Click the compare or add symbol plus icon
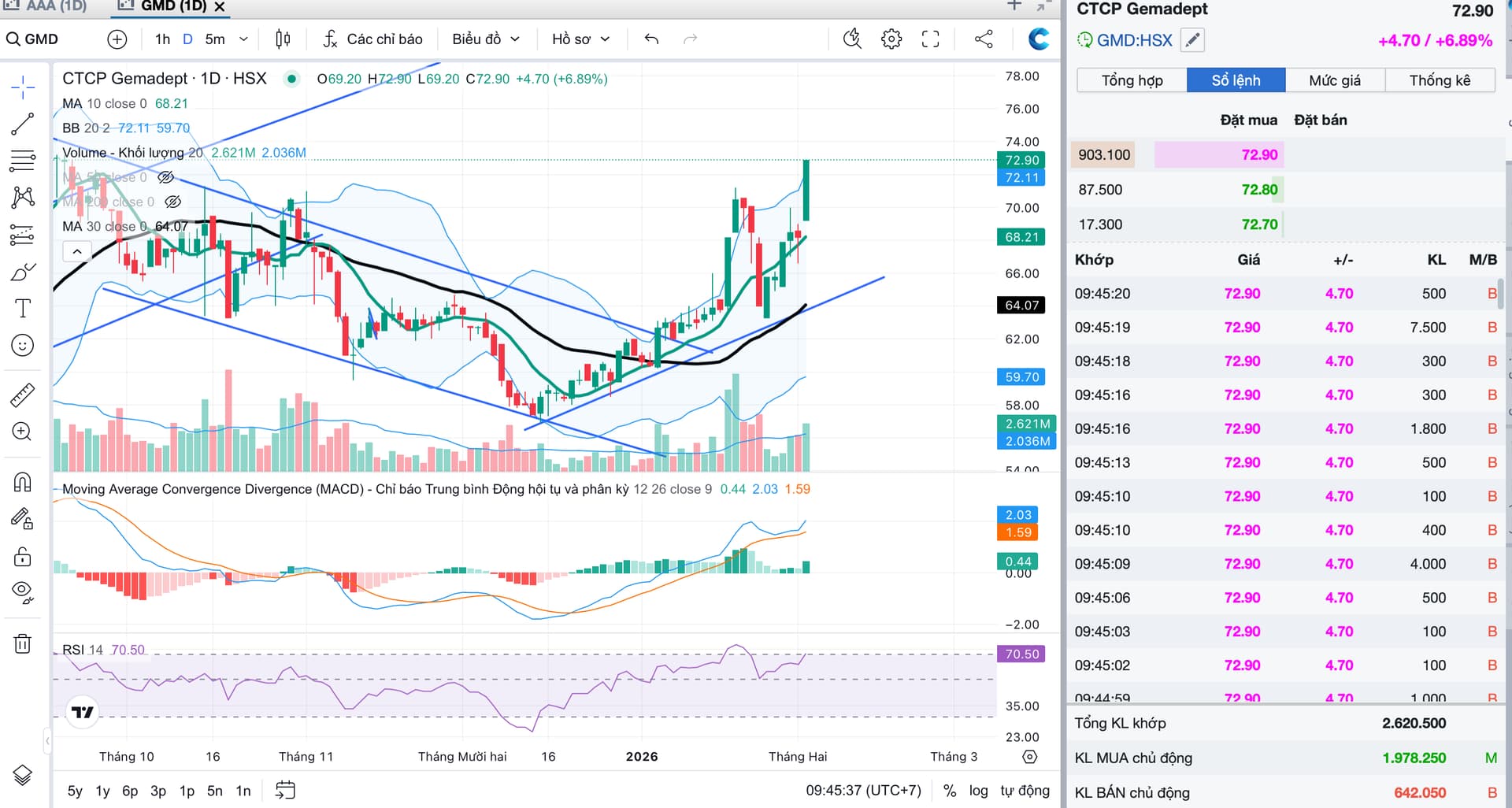1512x808 pixels. [117, 39]
